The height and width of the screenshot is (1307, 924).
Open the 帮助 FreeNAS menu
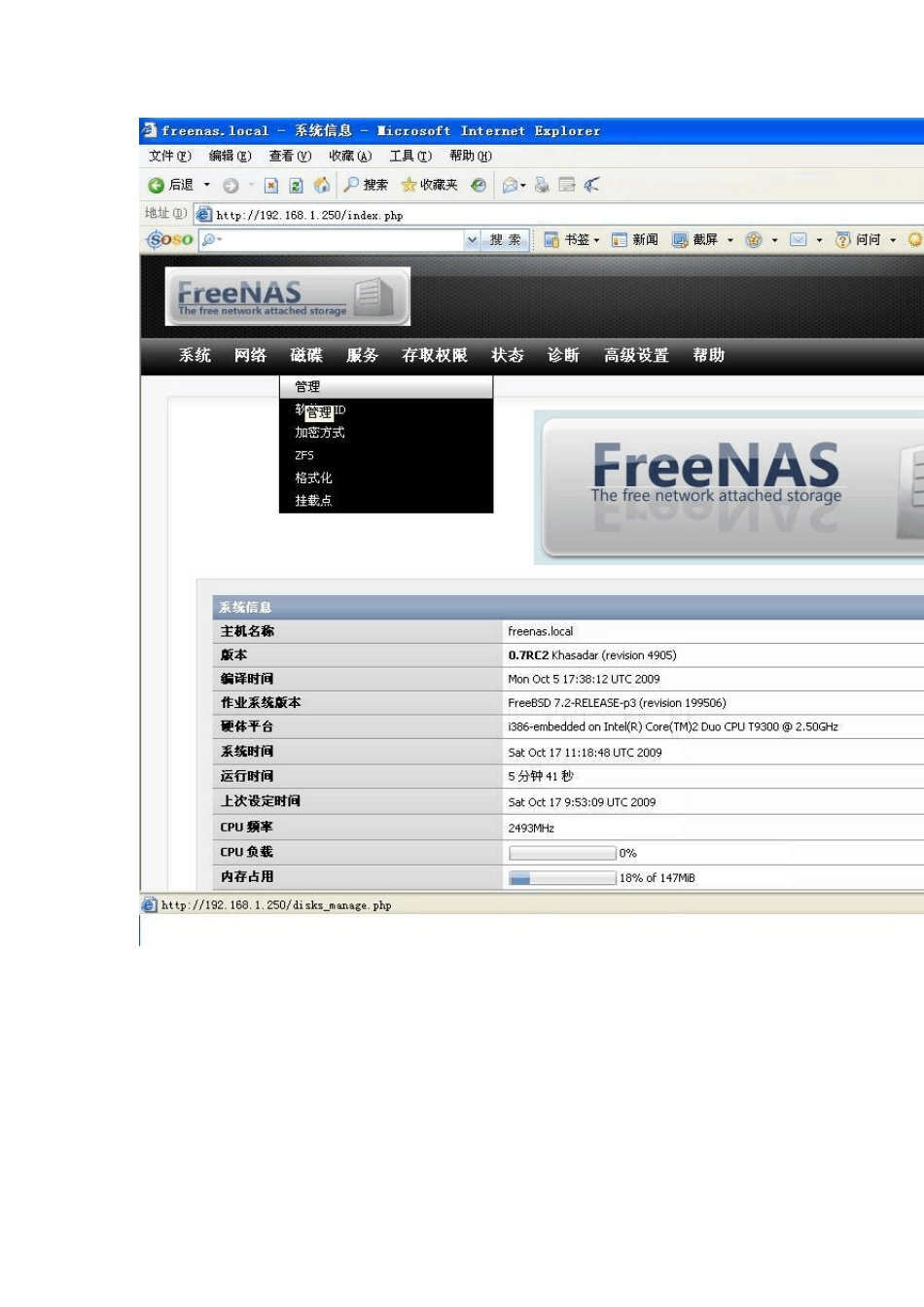[709, 355]
